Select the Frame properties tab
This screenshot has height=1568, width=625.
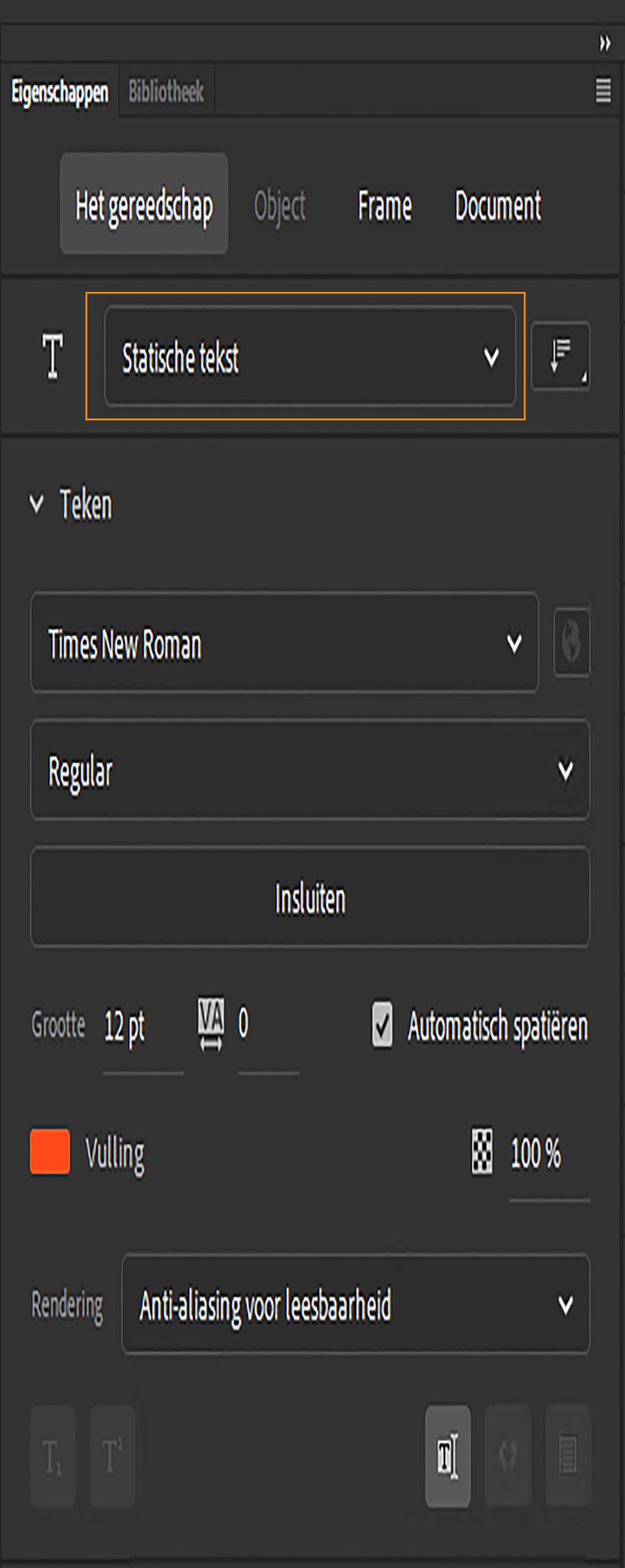(x=384, y=205)
